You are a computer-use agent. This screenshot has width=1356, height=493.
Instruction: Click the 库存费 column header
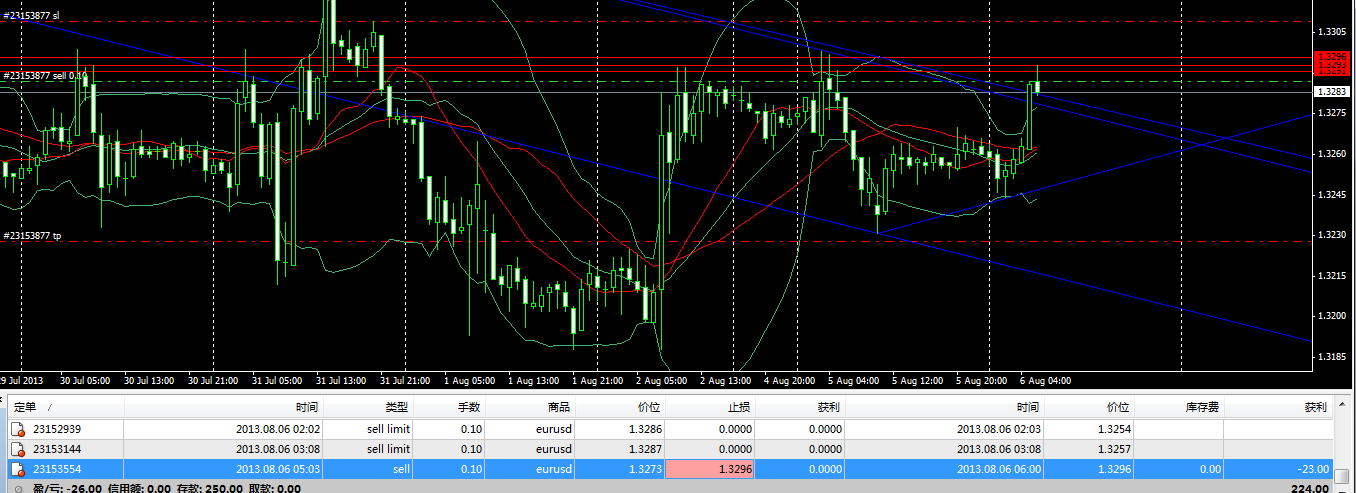tap(1178, 407)
